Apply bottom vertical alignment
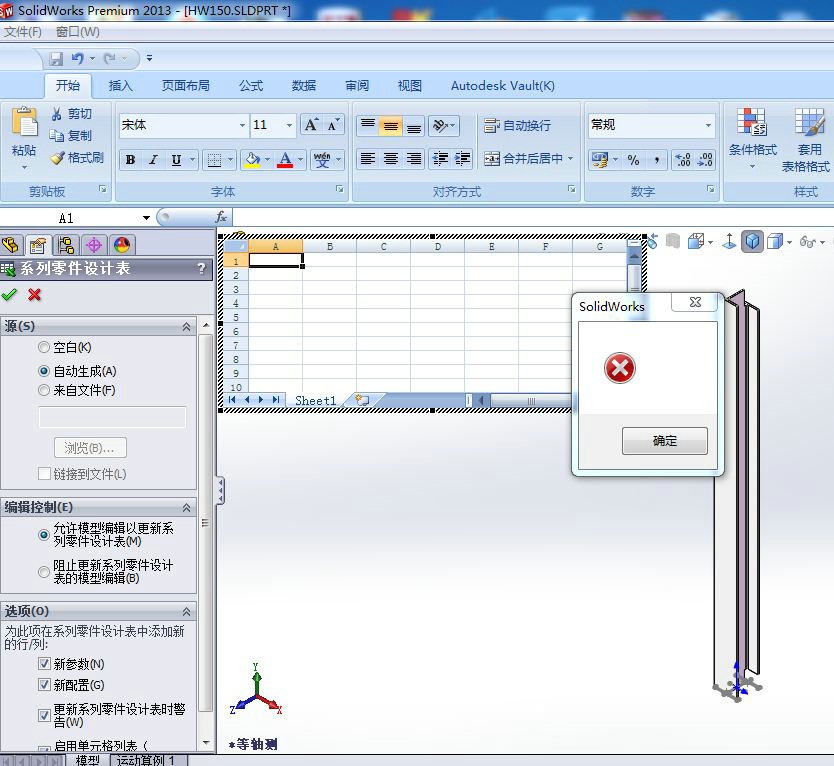This screenshot has height=766, width=834. click(413, 126)
